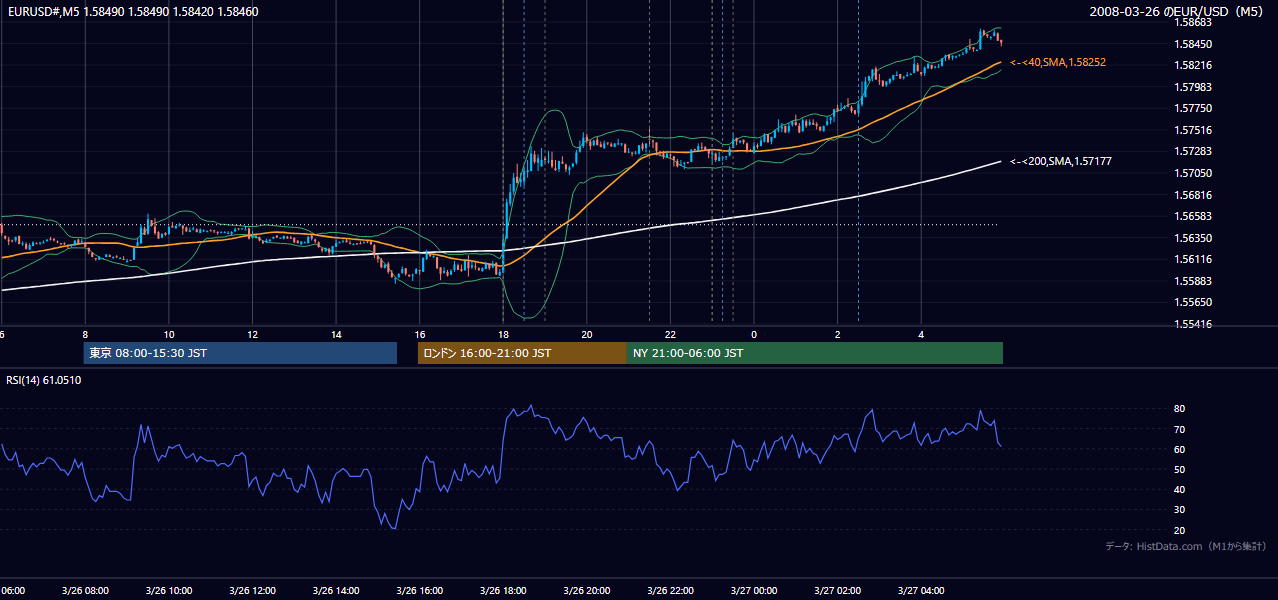Screen dimensions: 1278x600
Task: Click the 3/27 04:00 time label
Action: (921, 591)
